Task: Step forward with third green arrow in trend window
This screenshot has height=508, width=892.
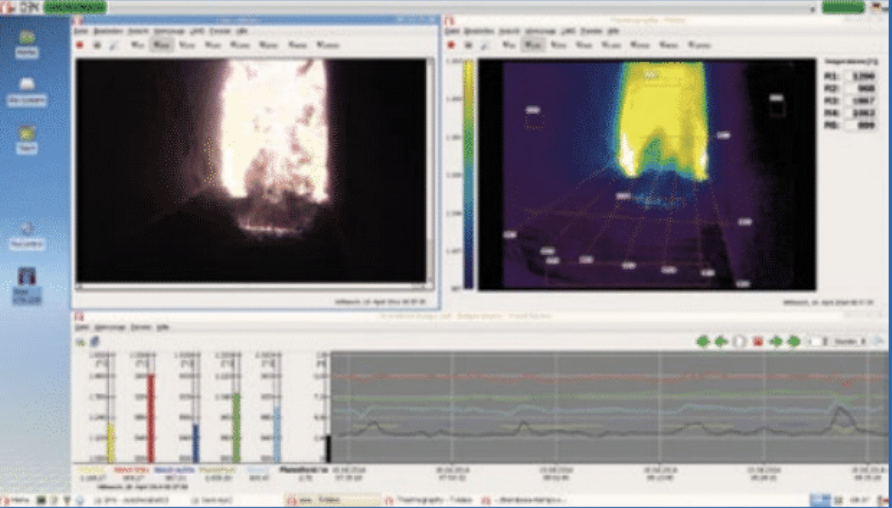Action: (x=775, y=341)
